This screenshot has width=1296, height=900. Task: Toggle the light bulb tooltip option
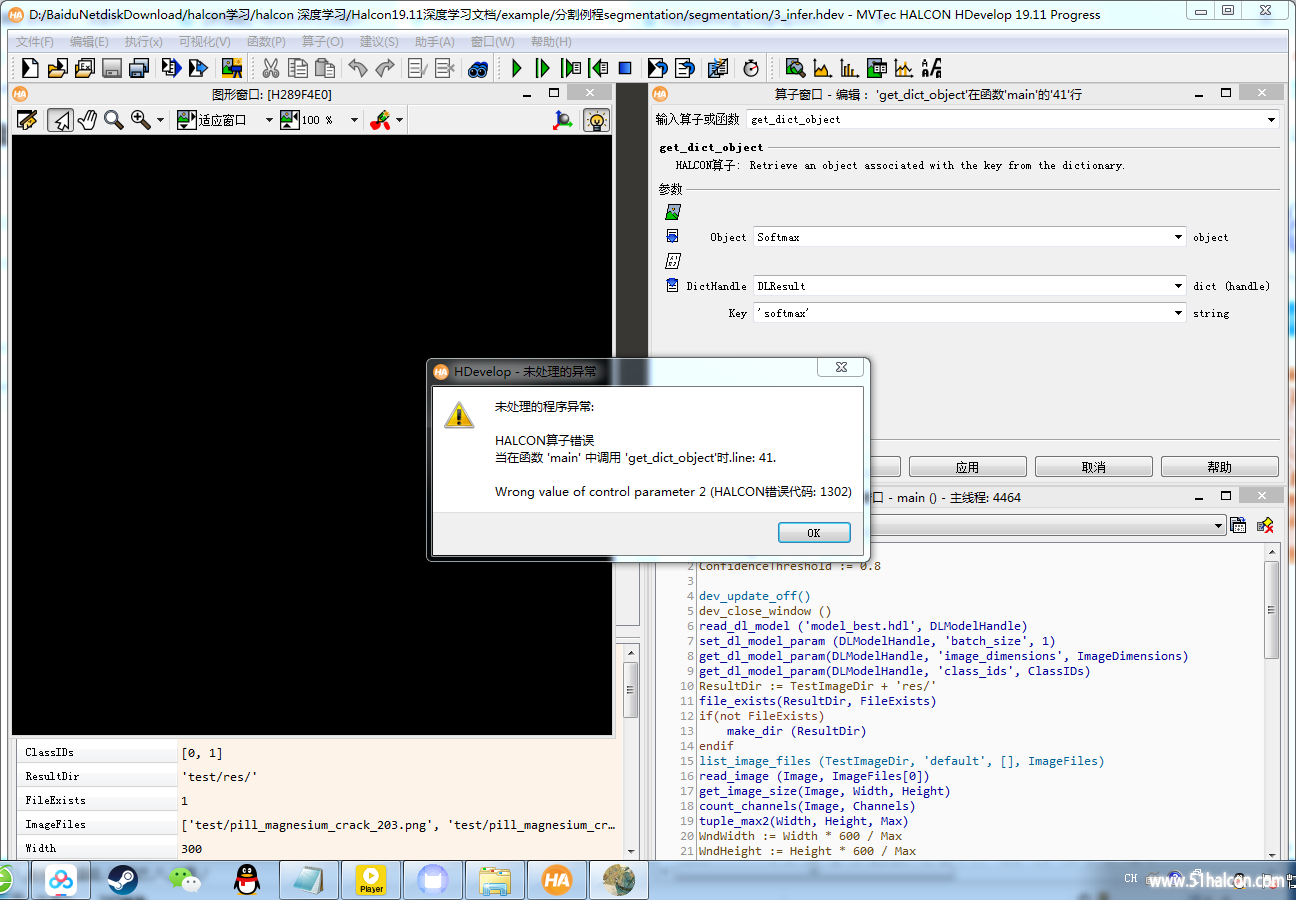[x=596, y=120]
